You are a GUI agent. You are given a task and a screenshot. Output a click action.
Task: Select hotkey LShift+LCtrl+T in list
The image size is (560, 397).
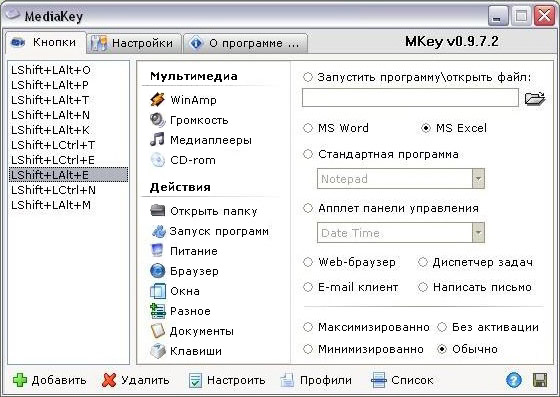68,145
